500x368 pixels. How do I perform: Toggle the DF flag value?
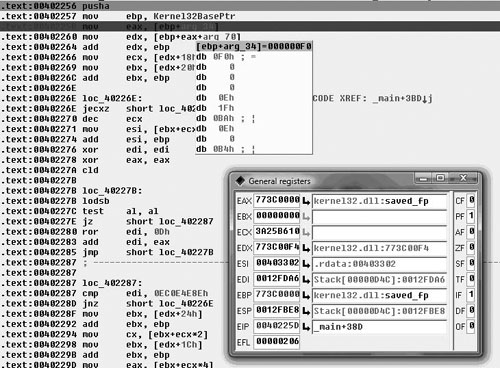click(471, 311)
